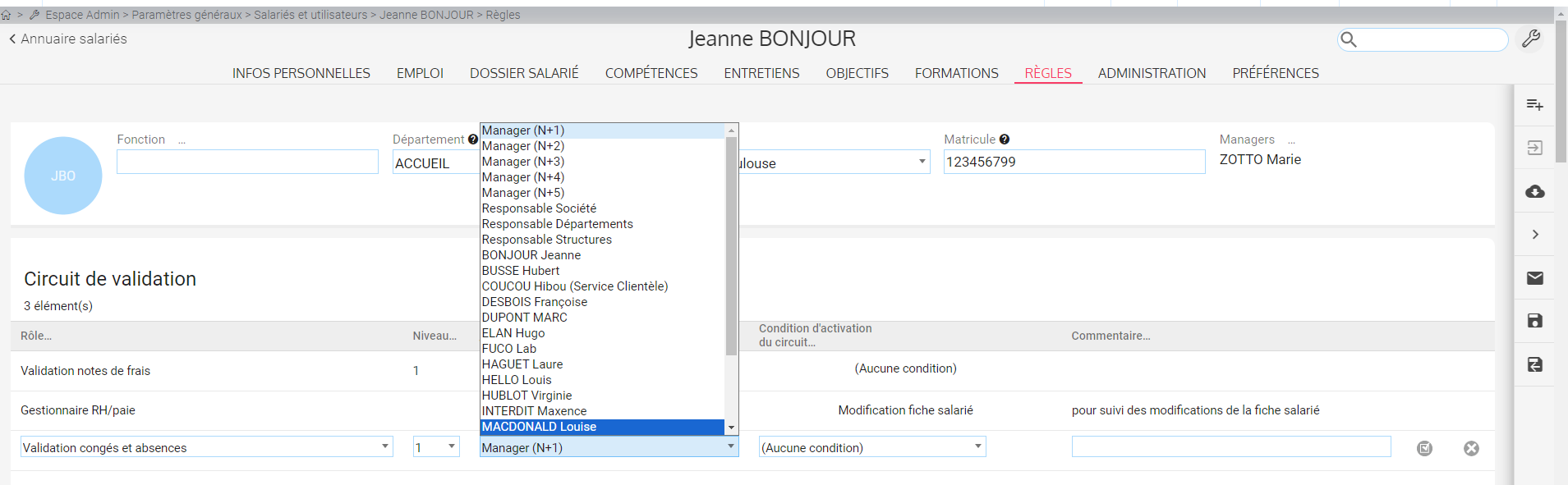Open the COMPÉTENCES tab

click(x=651, y=73)
